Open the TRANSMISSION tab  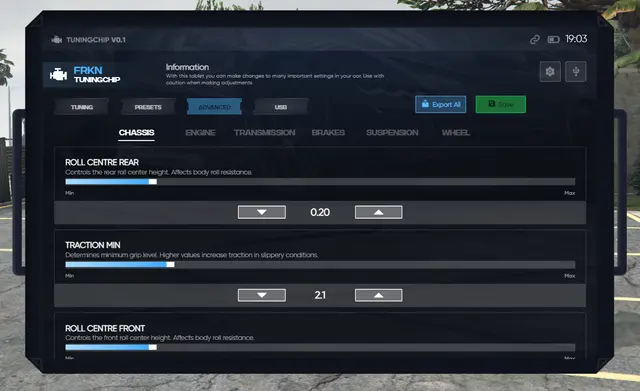click(264, 133)
